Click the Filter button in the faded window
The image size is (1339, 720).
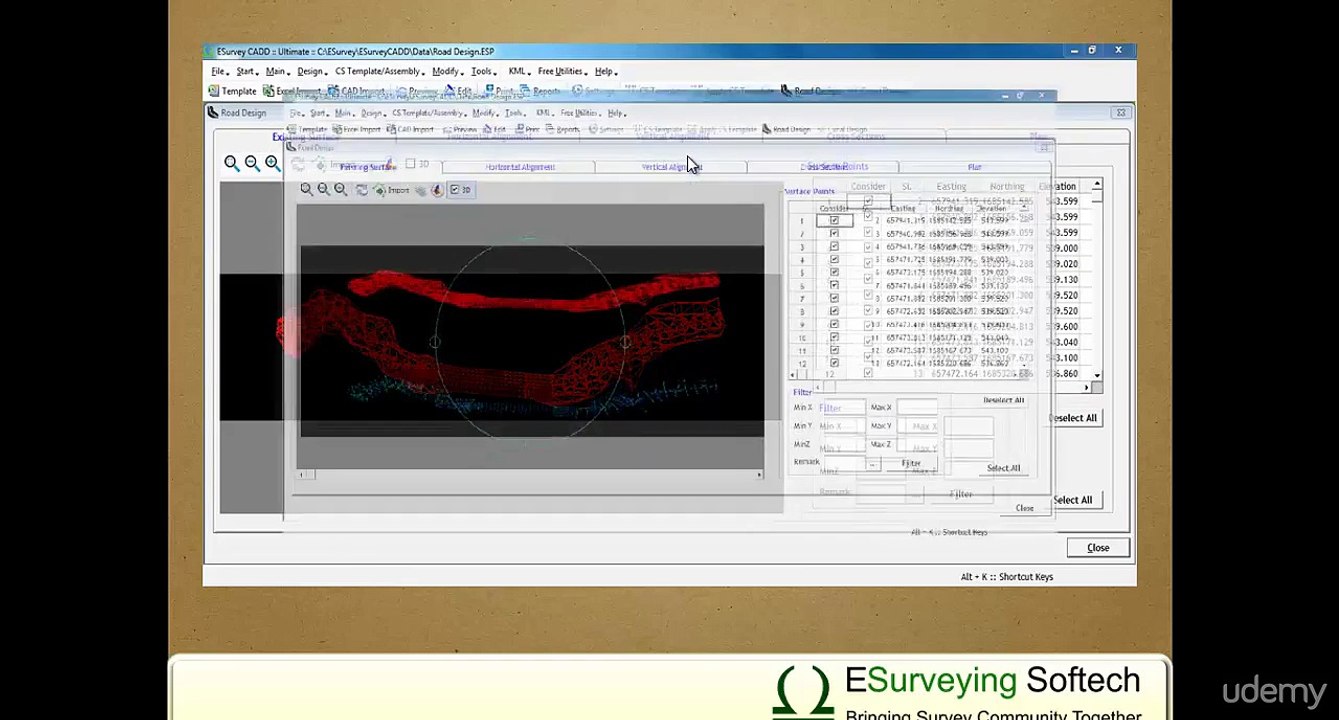pyautogui.click(x=911, y=463)
